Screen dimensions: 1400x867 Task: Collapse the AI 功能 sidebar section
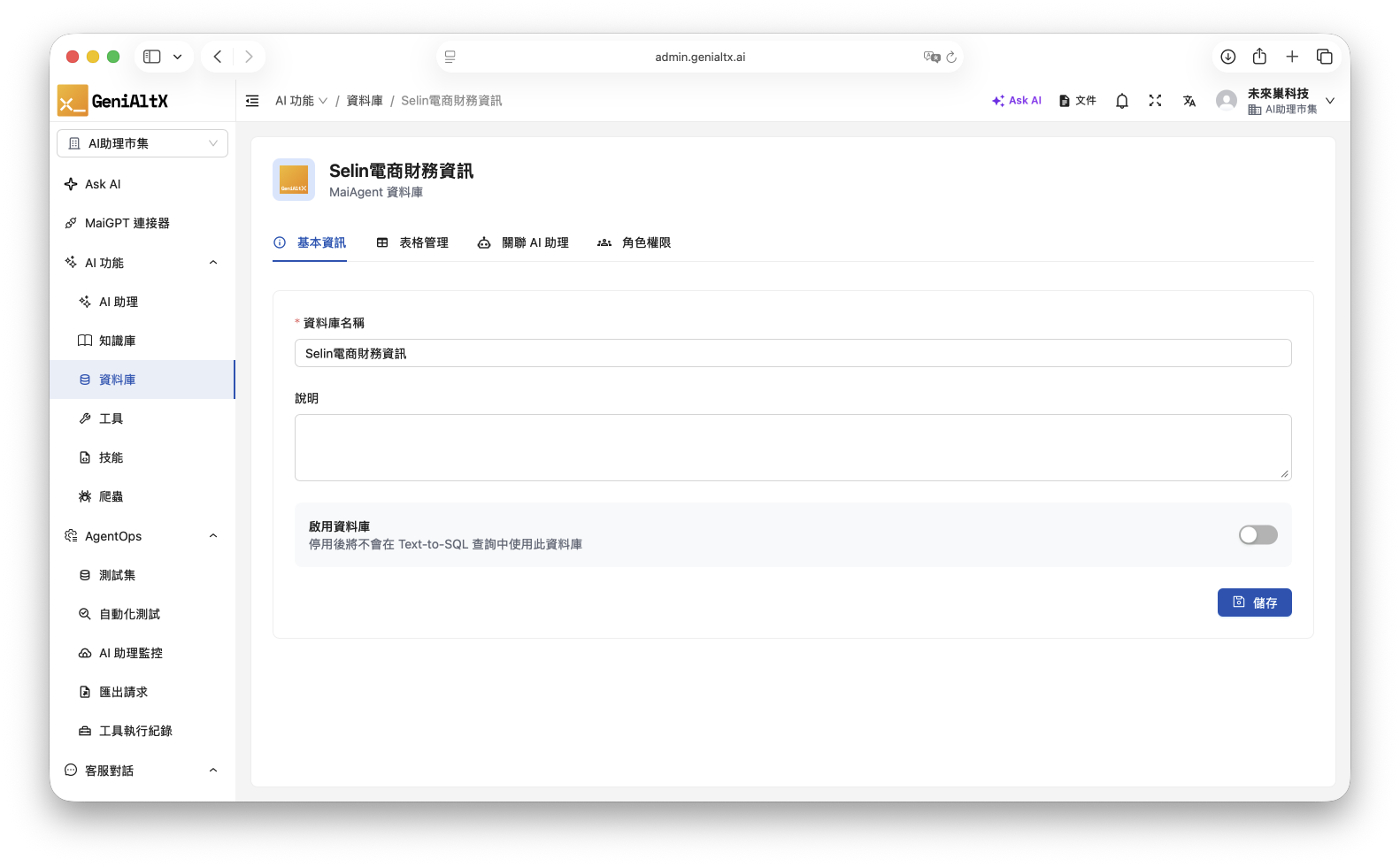click(212, 263)
